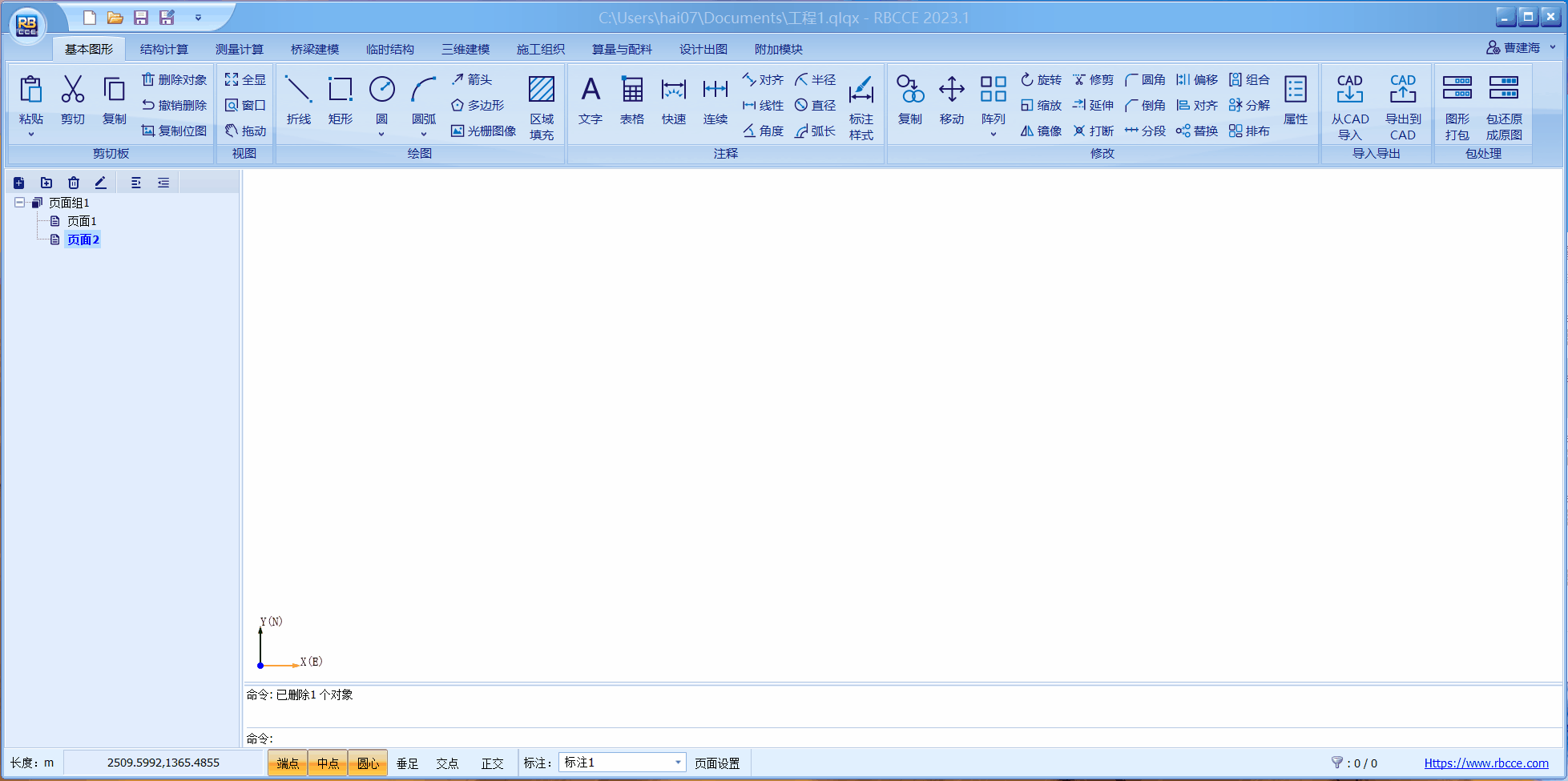Collapse the 页面组1 tree node
This screenshot has height=781, width=1568.
[19, 203]
